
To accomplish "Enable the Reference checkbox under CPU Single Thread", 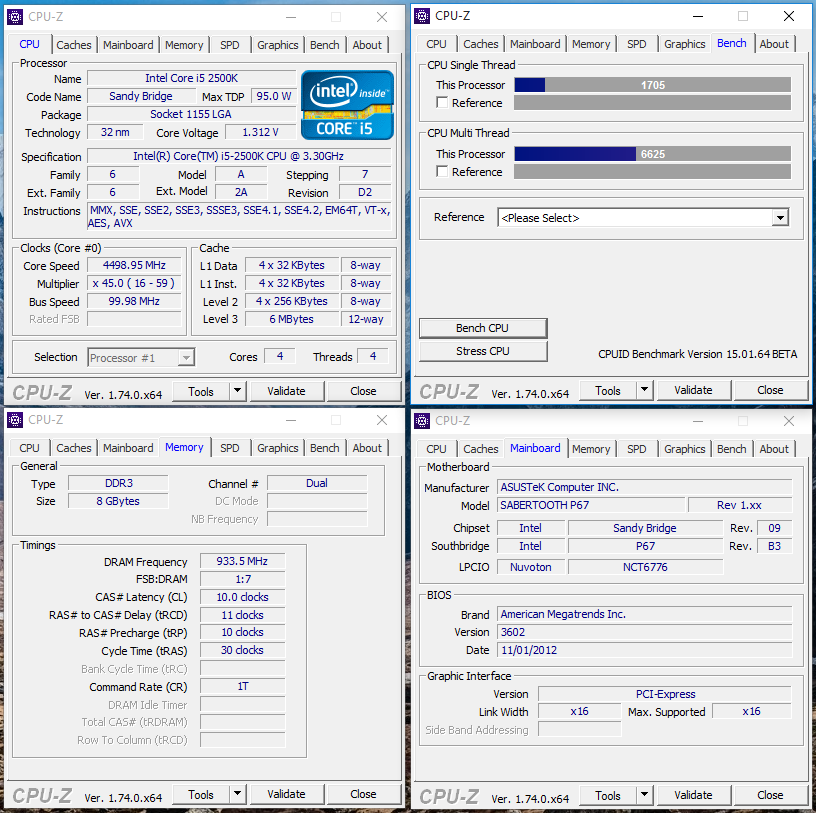I will 442,103.
